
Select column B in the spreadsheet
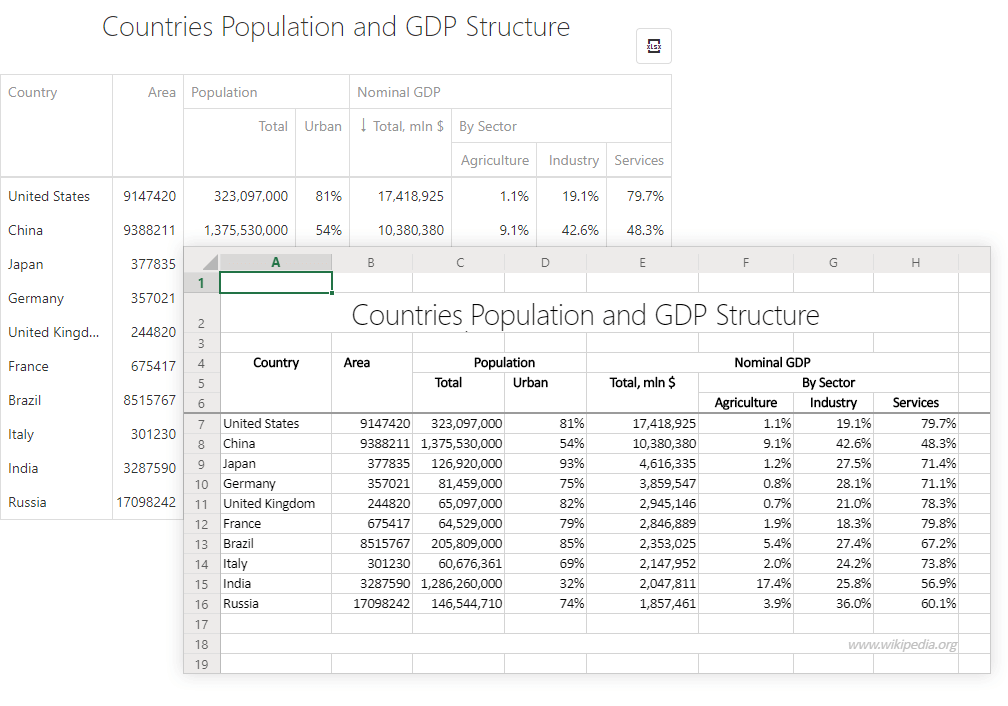pos(370,262)
